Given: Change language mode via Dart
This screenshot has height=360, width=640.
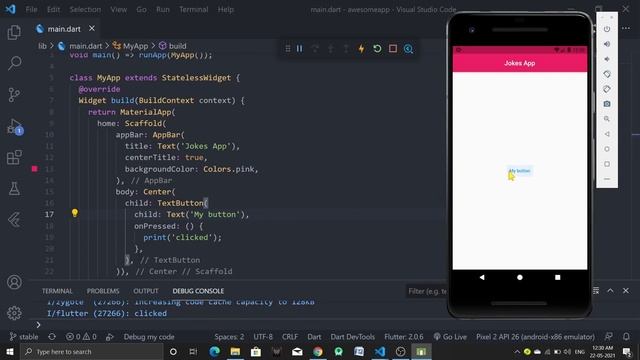Looking at the screenshot, I should coord(314,337).
